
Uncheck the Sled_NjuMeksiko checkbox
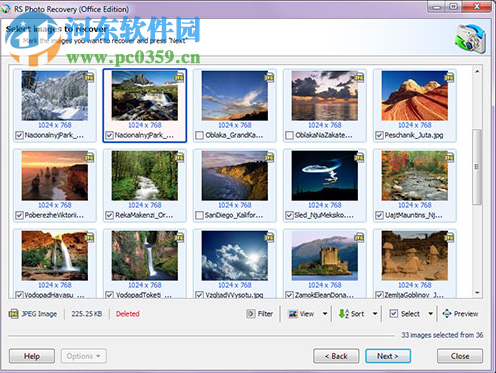point(289,215)
